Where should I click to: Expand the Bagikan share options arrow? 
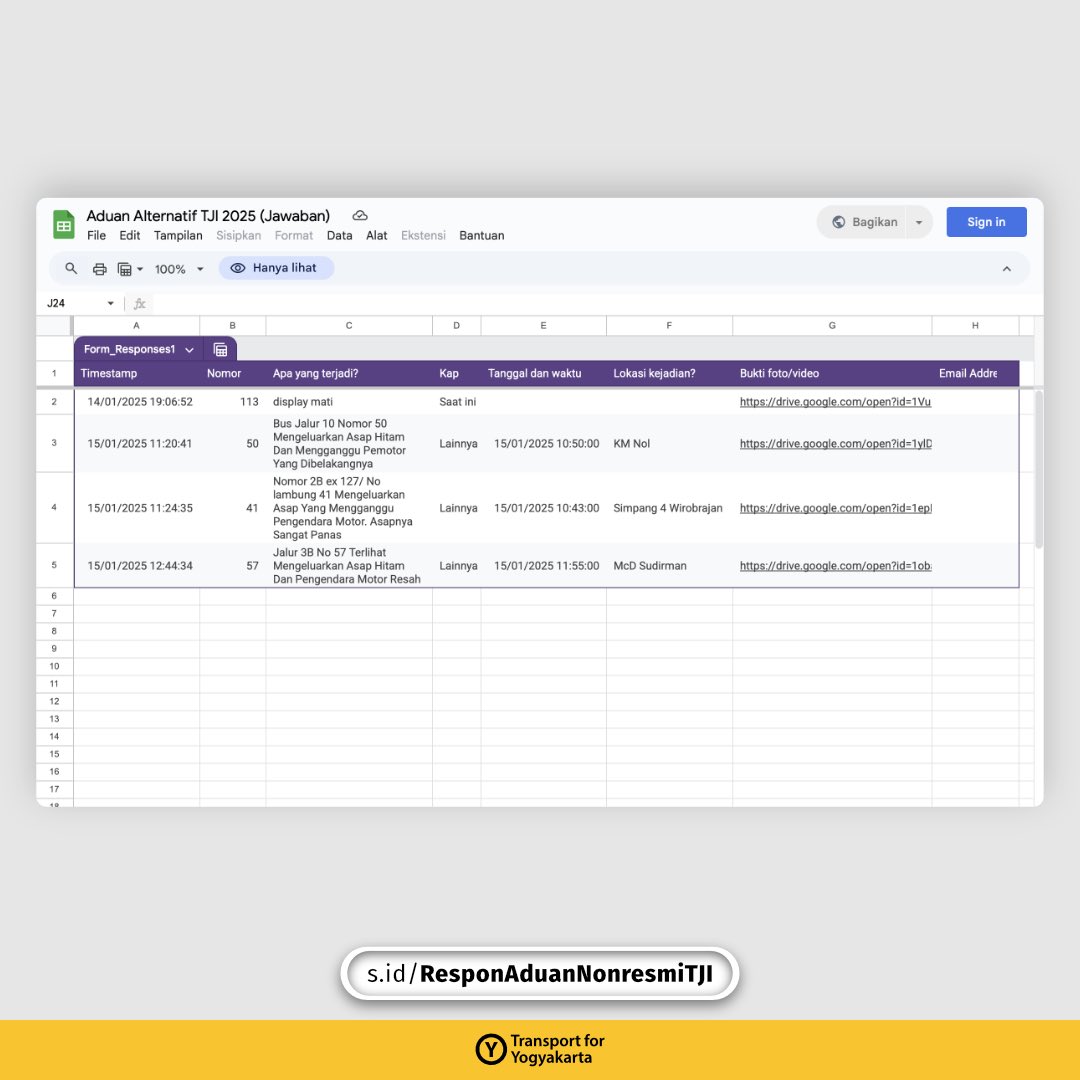[x=918, y=222]
